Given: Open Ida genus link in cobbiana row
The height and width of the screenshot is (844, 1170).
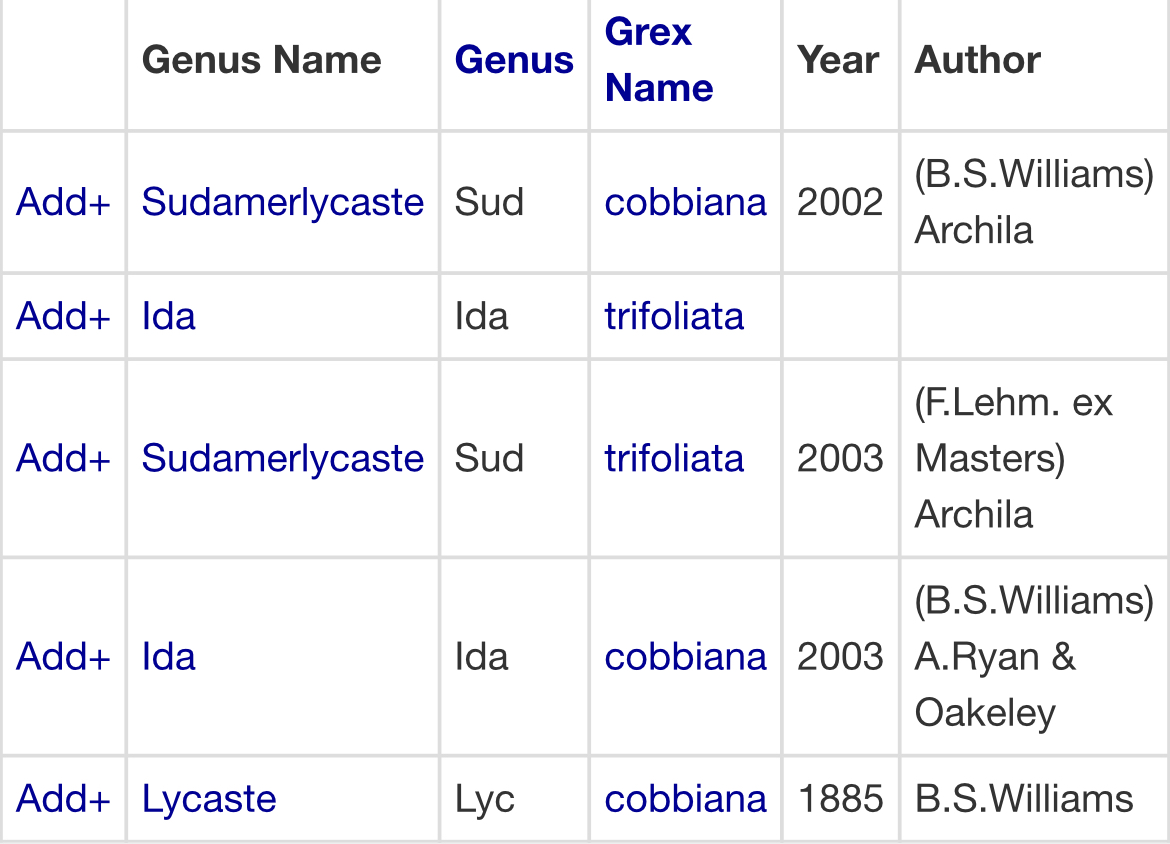Looking at the screenshot, I should 168,657.
